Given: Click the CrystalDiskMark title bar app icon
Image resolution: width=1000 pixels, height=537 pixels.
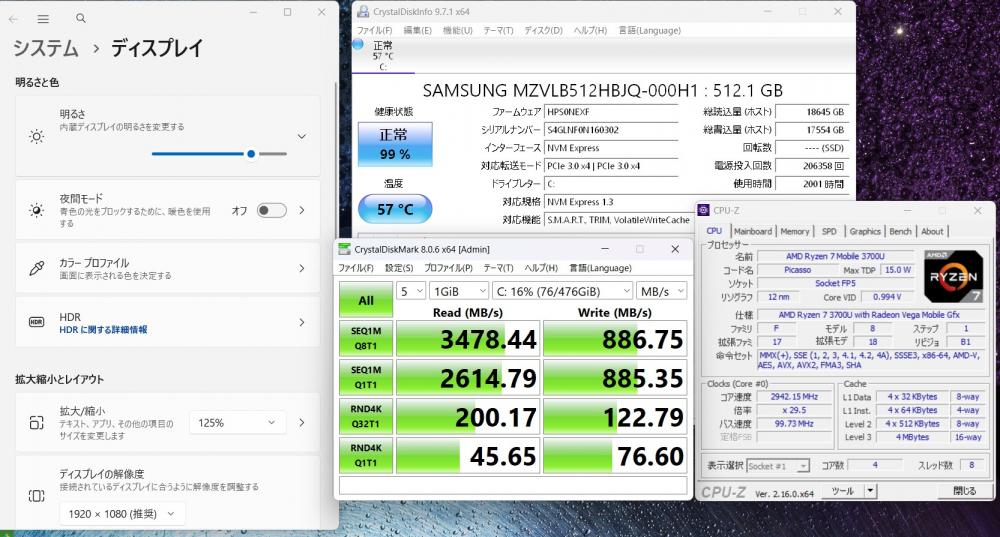Looking at the screenshot, I should [x=344, y=249].
